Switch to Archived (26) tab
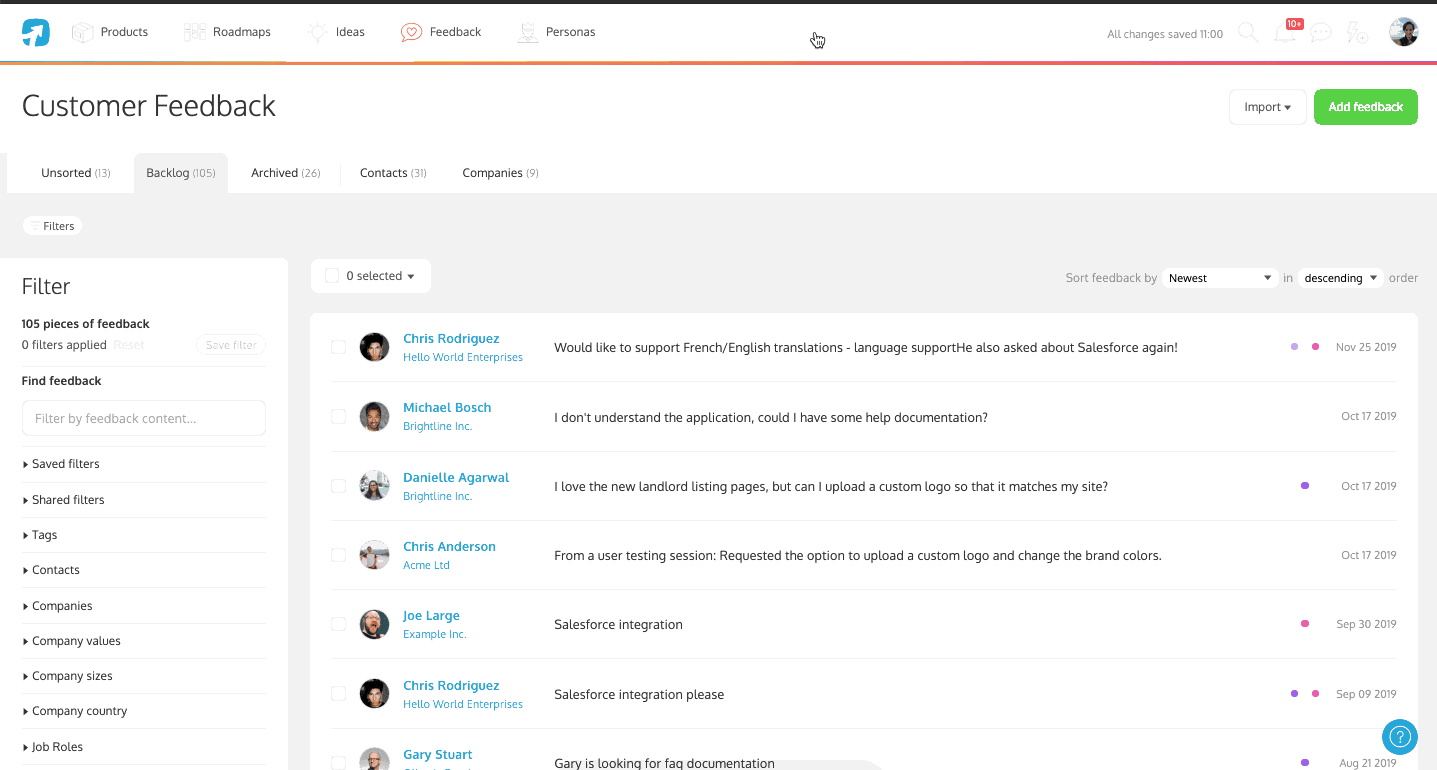This screenshot has width=1437, height=770. tap(286, 173)
